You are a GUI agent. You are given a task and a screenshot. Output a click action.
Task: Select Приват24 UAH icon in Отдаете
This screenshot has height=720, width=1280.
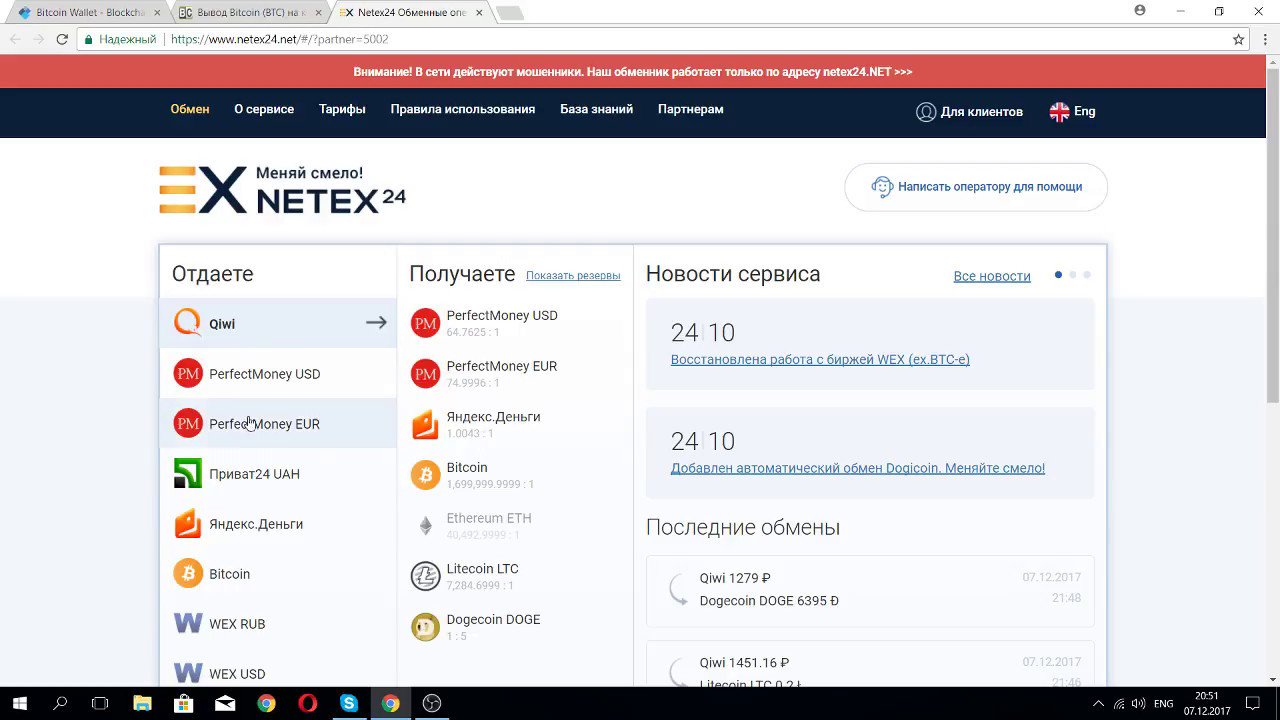click(187, 474)
